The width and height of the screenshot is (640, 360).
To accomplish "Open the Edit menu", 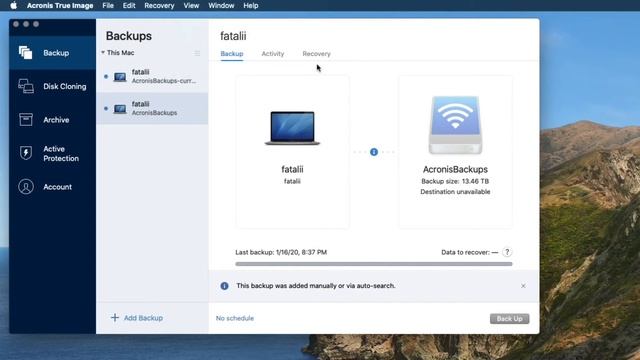I will 129,5.
